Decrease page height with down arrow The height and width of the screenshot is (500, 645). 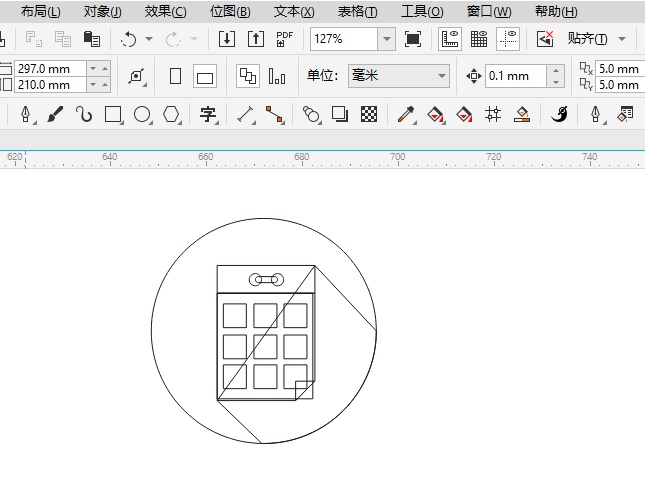tap(93, 85)
